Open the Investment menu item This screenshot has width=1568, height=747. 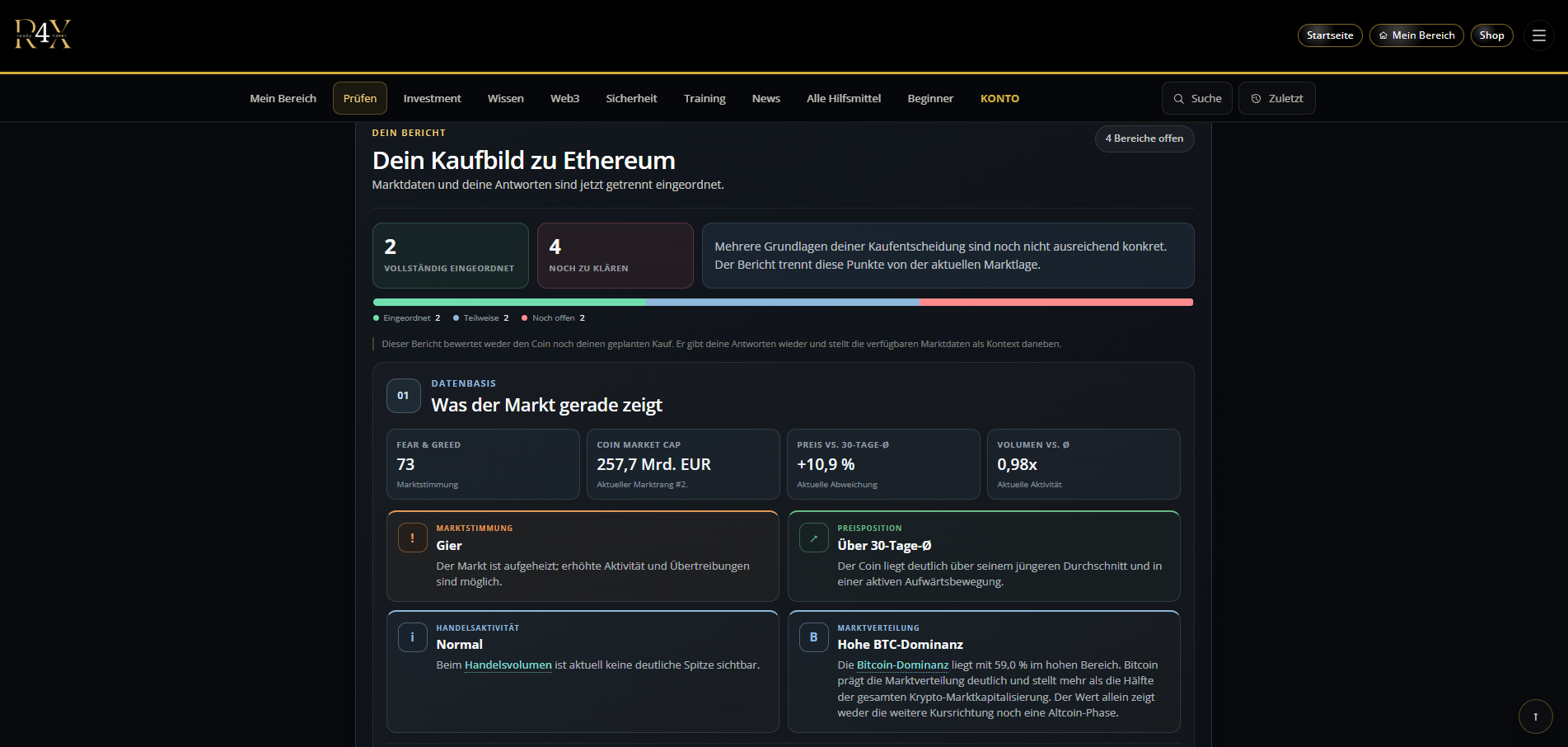pyautogui.click(x=433, y=98)
